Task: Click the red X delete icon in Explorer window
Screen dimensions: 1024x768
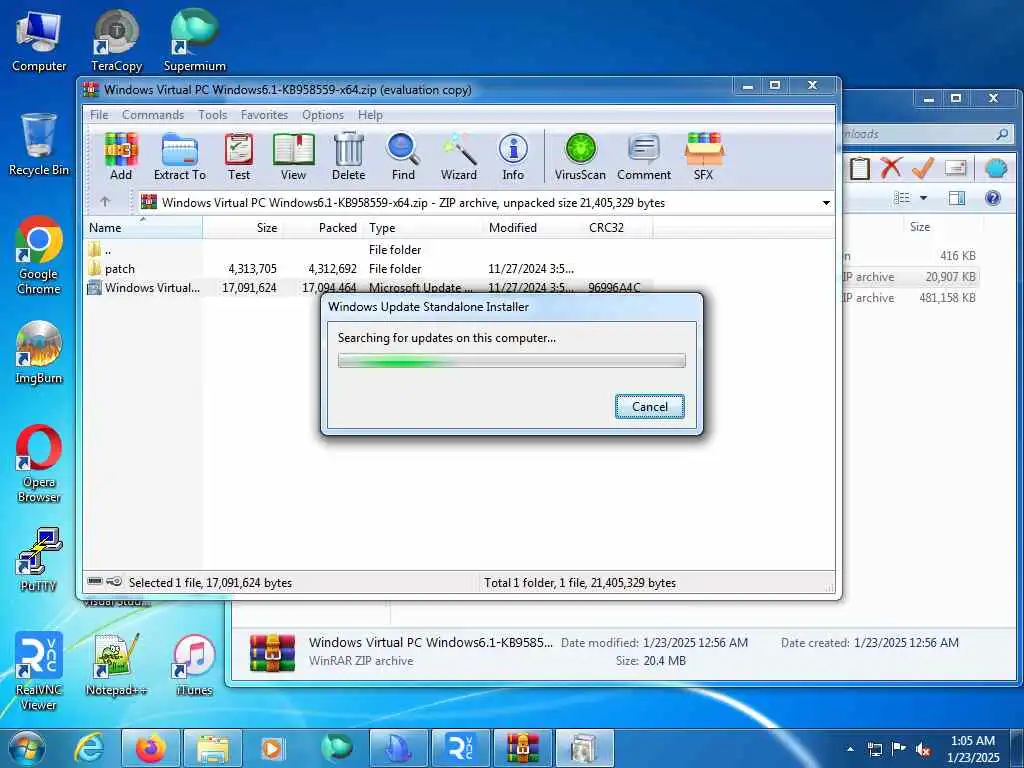Action: (890, 168)
